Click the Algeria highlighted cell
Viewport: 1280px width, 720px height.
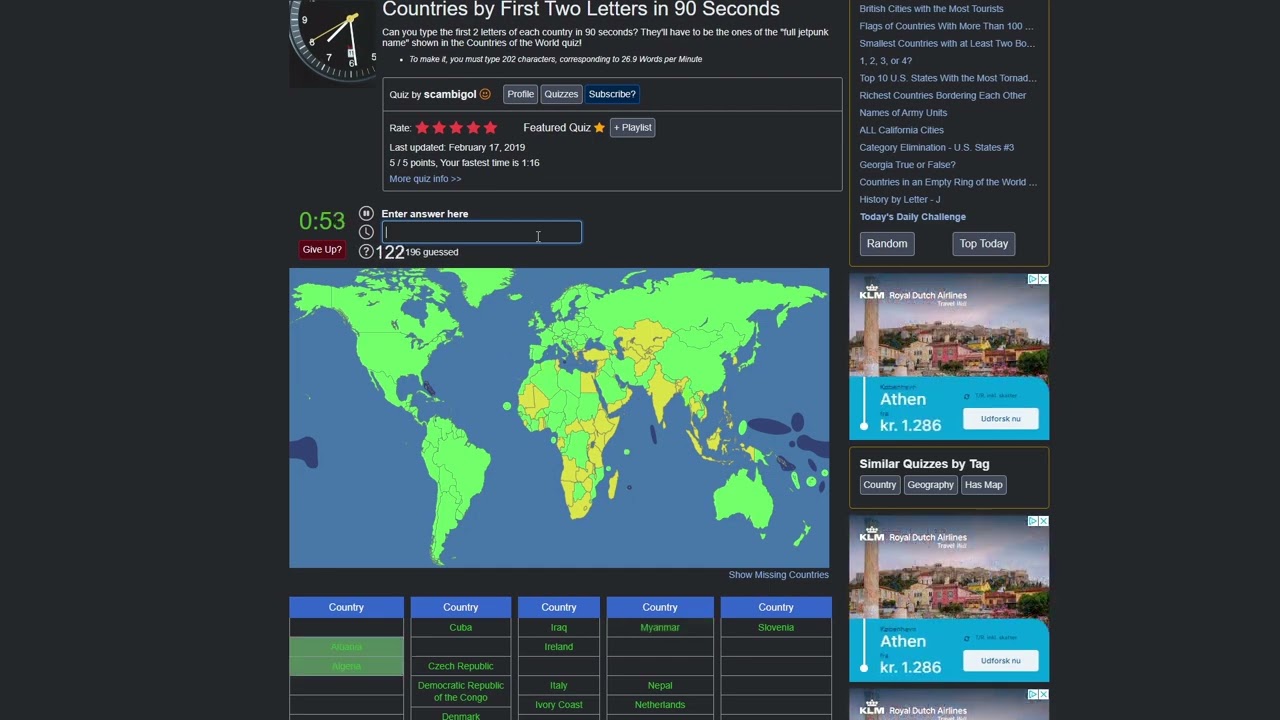point(346,666)
